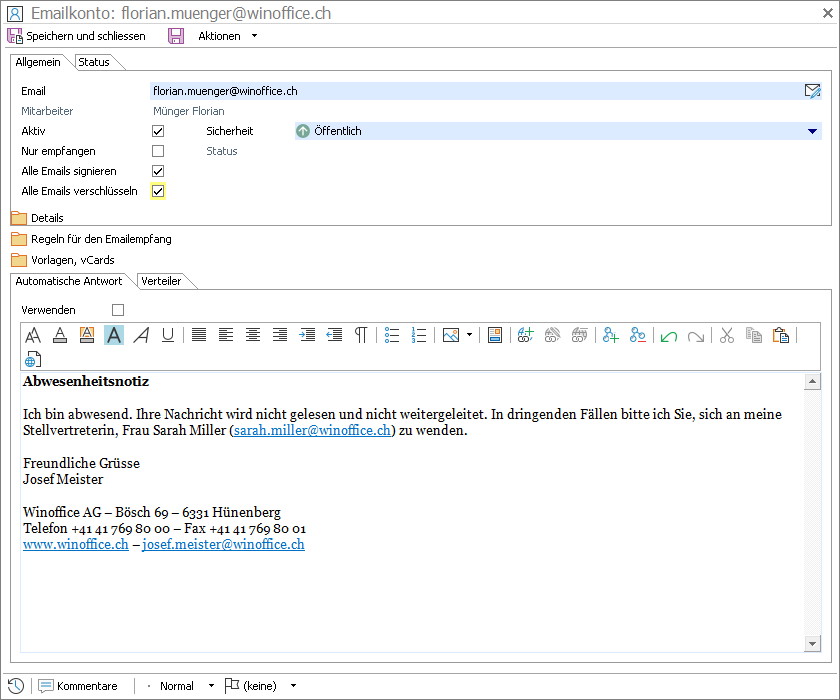Open the Kommentare button
This screenshot has width=840, height=700.
click(78, 686)
